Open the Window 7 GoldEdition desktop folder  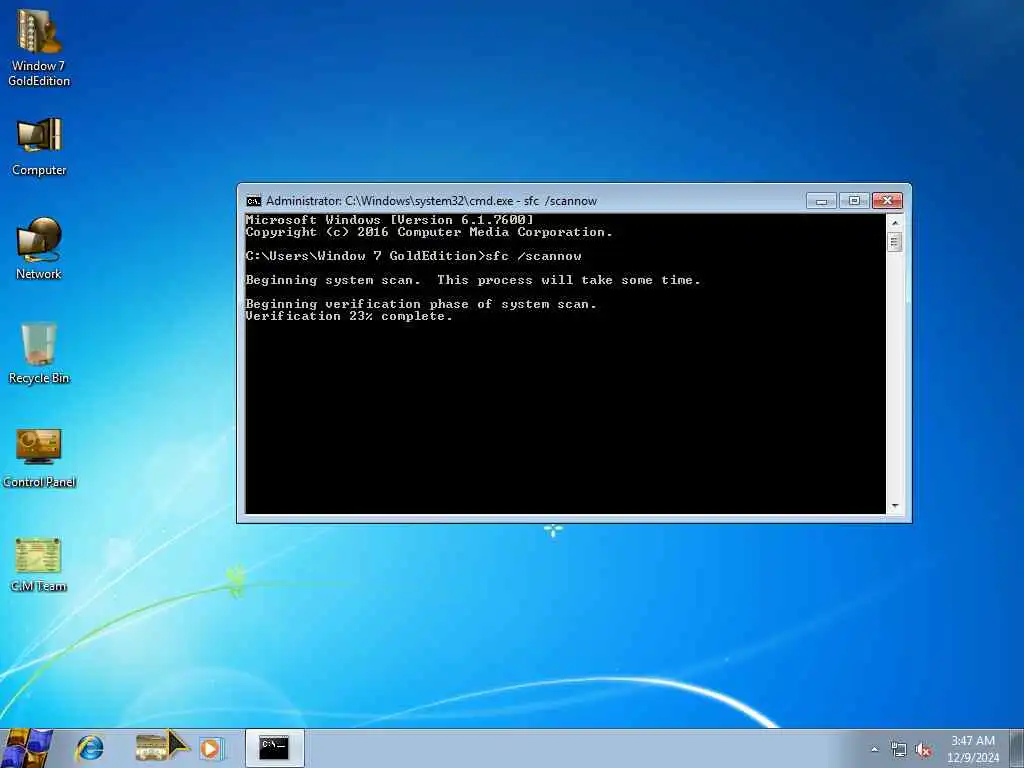[39, 47]
